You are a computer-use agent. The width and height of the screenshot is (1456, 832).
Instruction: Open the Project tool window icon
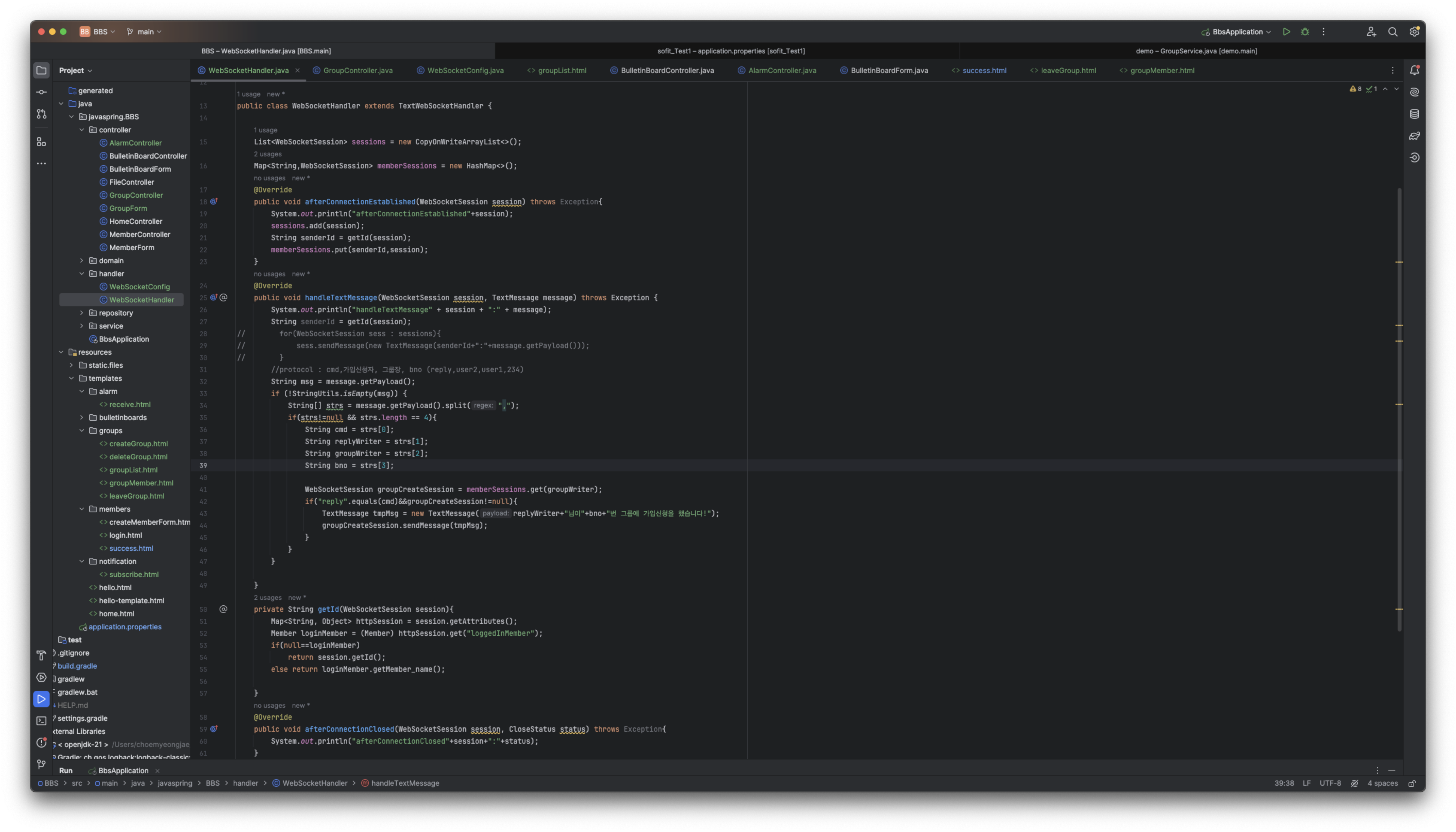41,70
